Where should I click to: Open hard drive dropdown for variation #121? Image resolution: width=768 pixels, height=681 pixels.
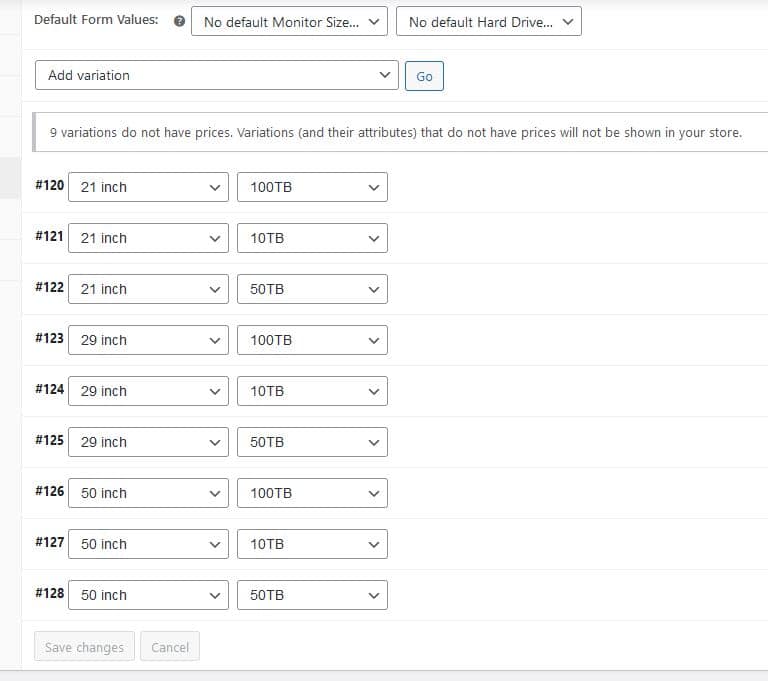point(312,238)
